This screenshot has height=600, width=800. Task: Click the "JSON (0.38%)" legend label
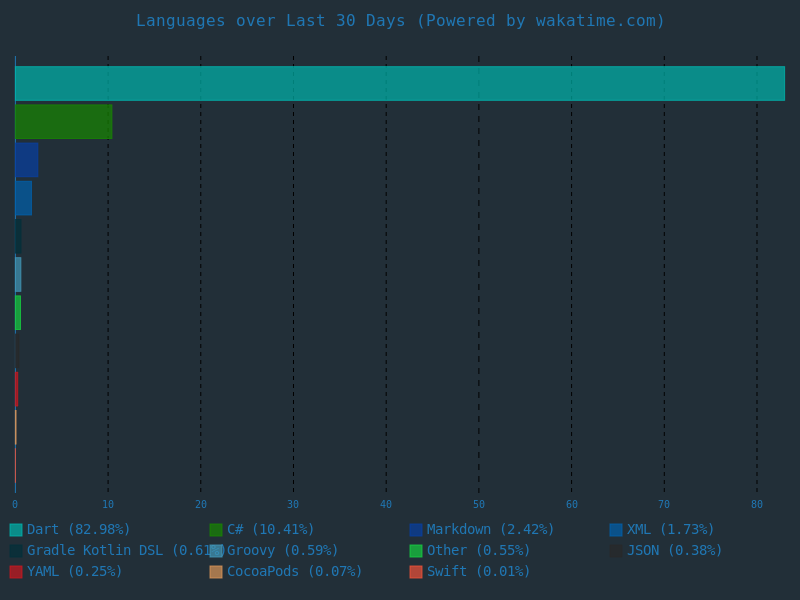pyautogui.click(x=675, y=551)
